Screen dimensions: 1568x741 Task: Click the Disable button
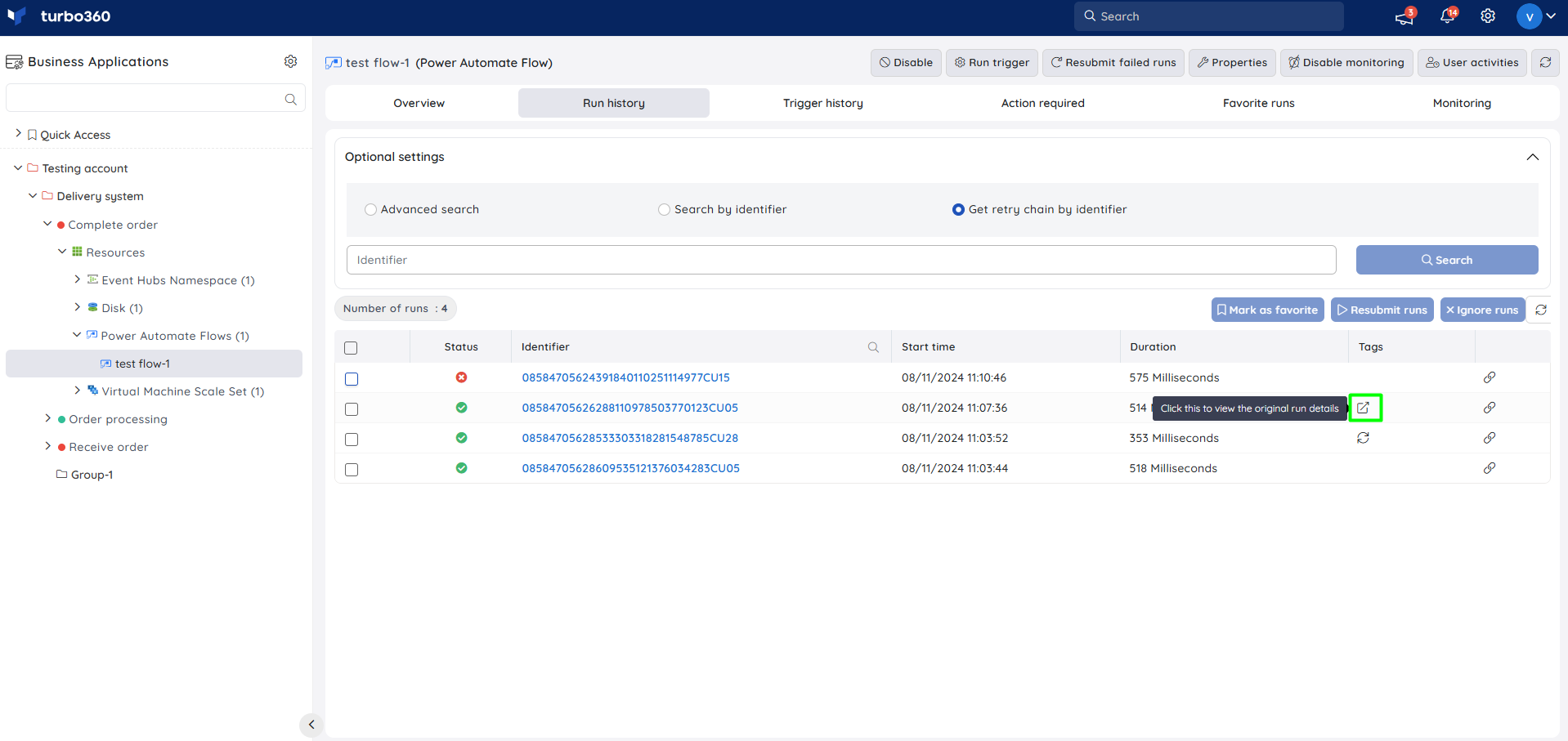[906, 62]
